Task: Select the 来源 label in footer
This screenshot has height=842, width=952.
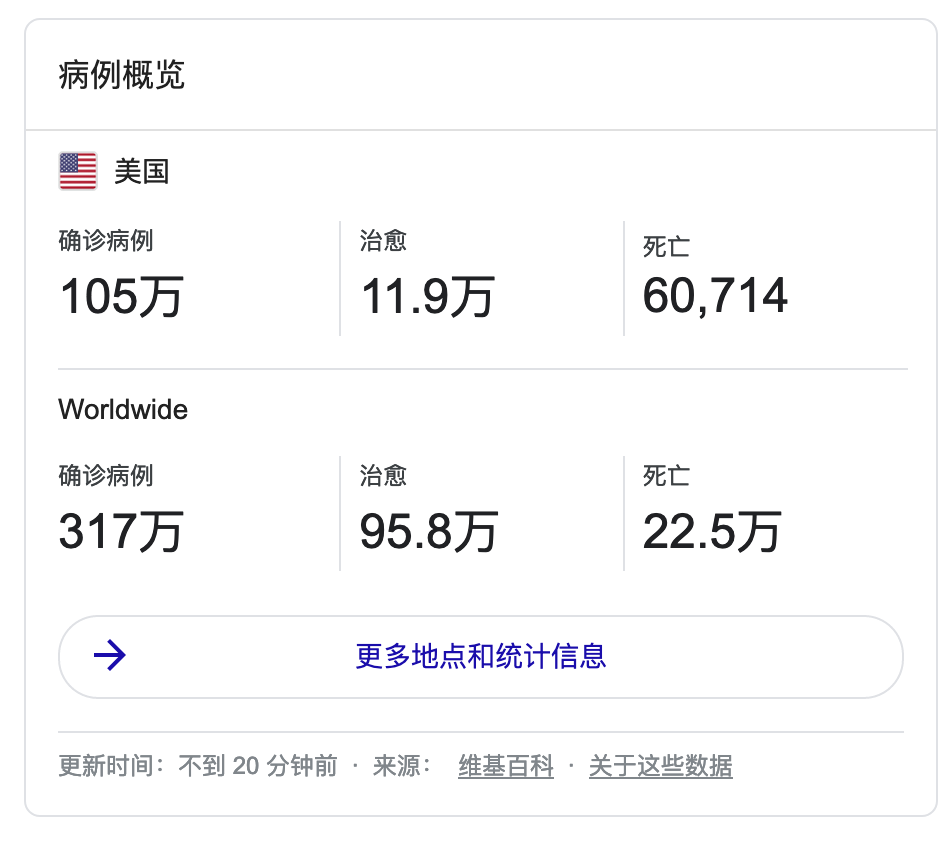Action: (x=402, y=766)
